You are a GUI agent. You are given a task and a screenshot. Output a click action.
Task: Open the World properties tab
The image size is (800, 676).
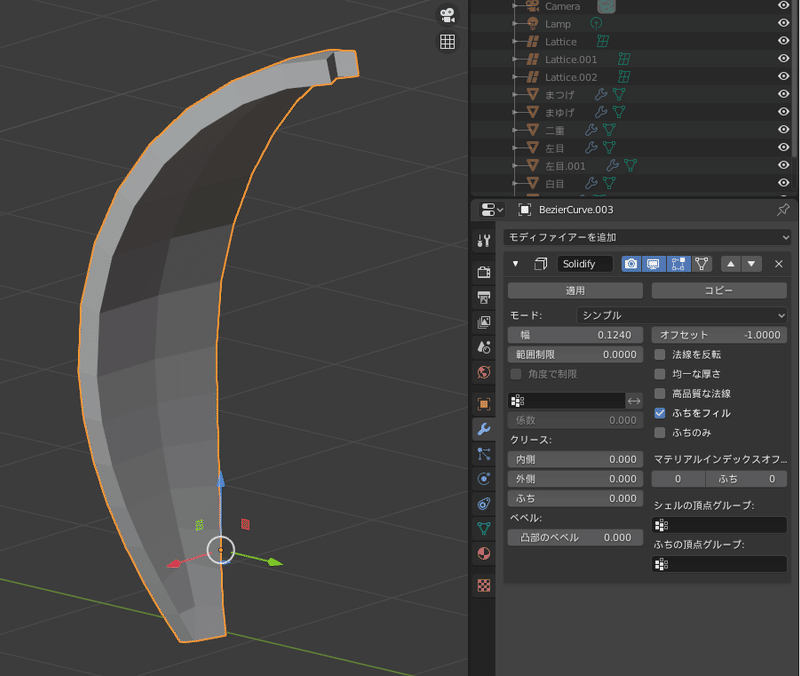(484, 373)
